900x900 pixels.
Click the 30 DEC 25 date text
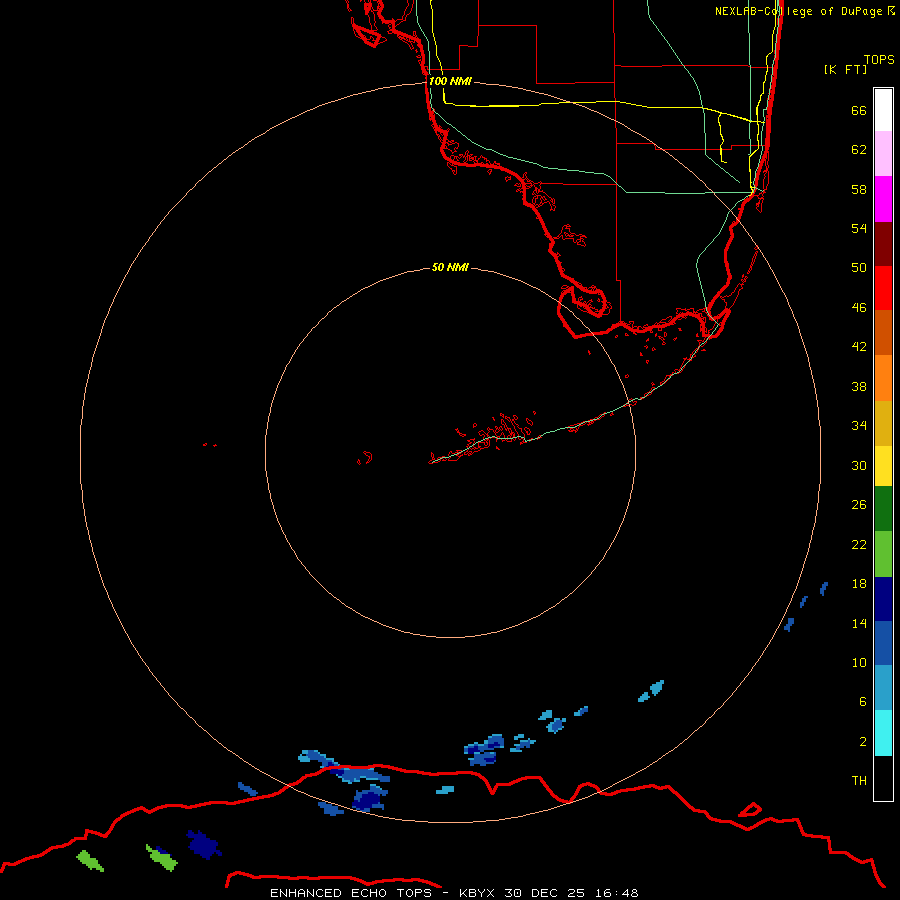click(545, 893)
